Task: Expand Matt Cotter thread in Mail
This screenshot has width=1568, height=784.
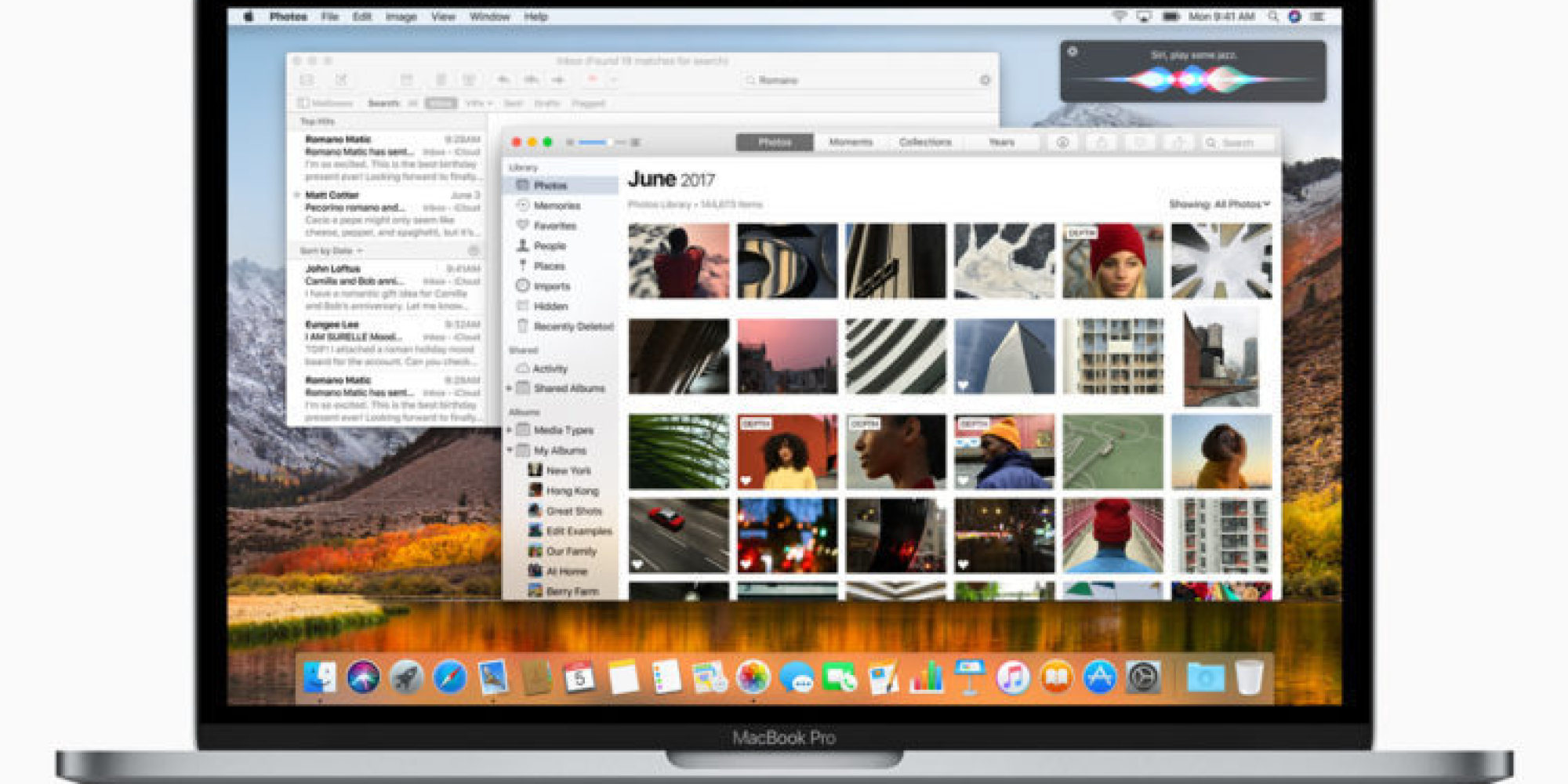Action: (297, 194)
